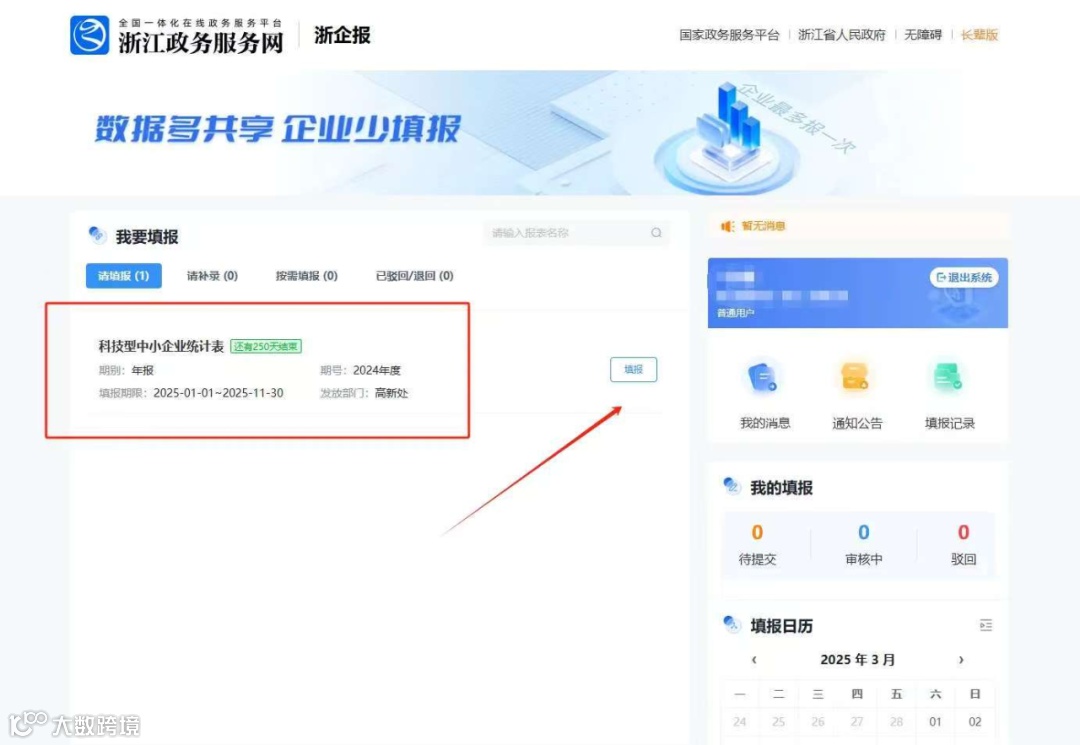
Task: Go to next month in calendar
Action: pyautogui.click(x=961, y=660)
